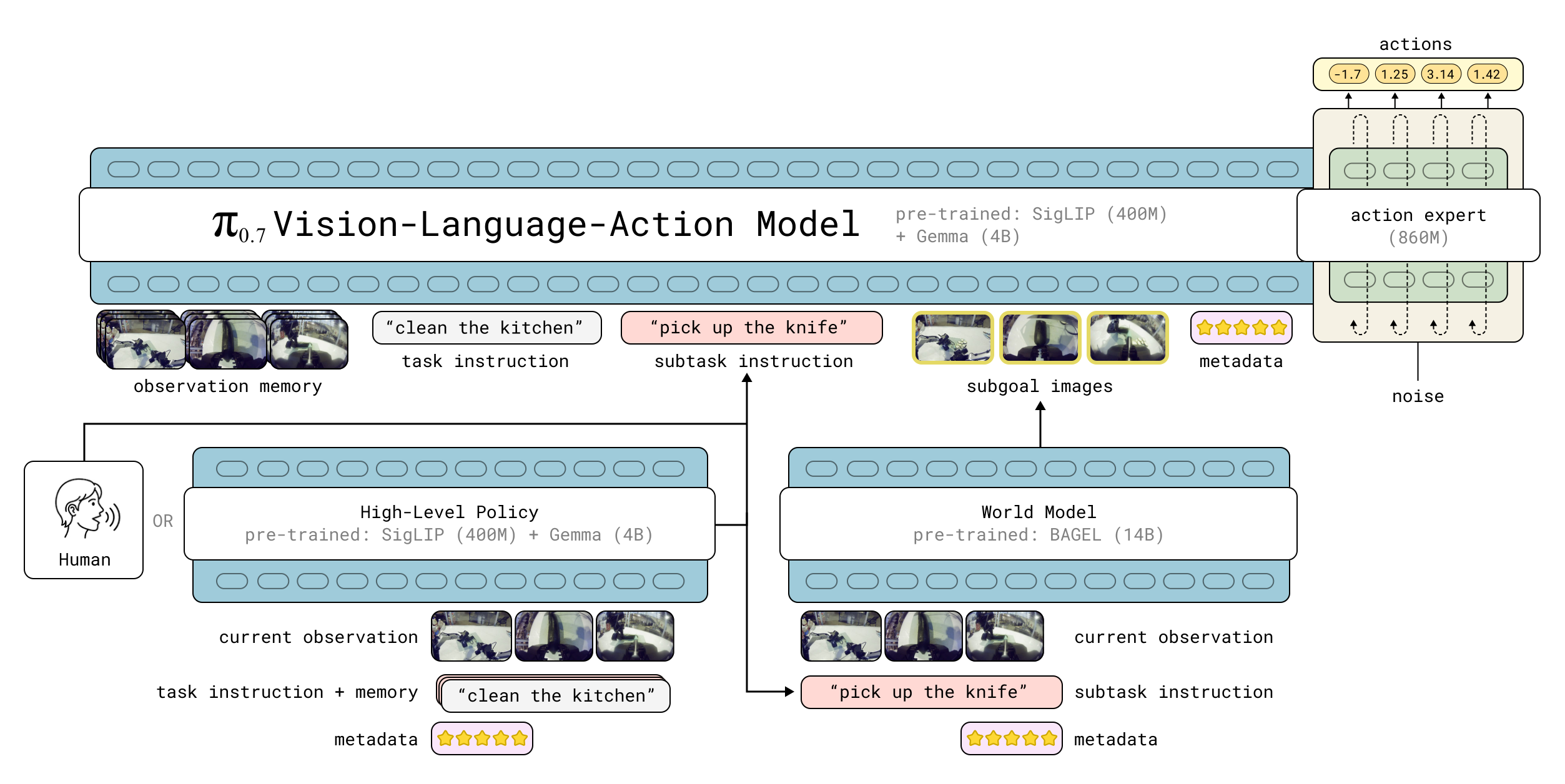Open the middle observation memory image stack
Screen dimensions: 1565x784
[224, 340]
